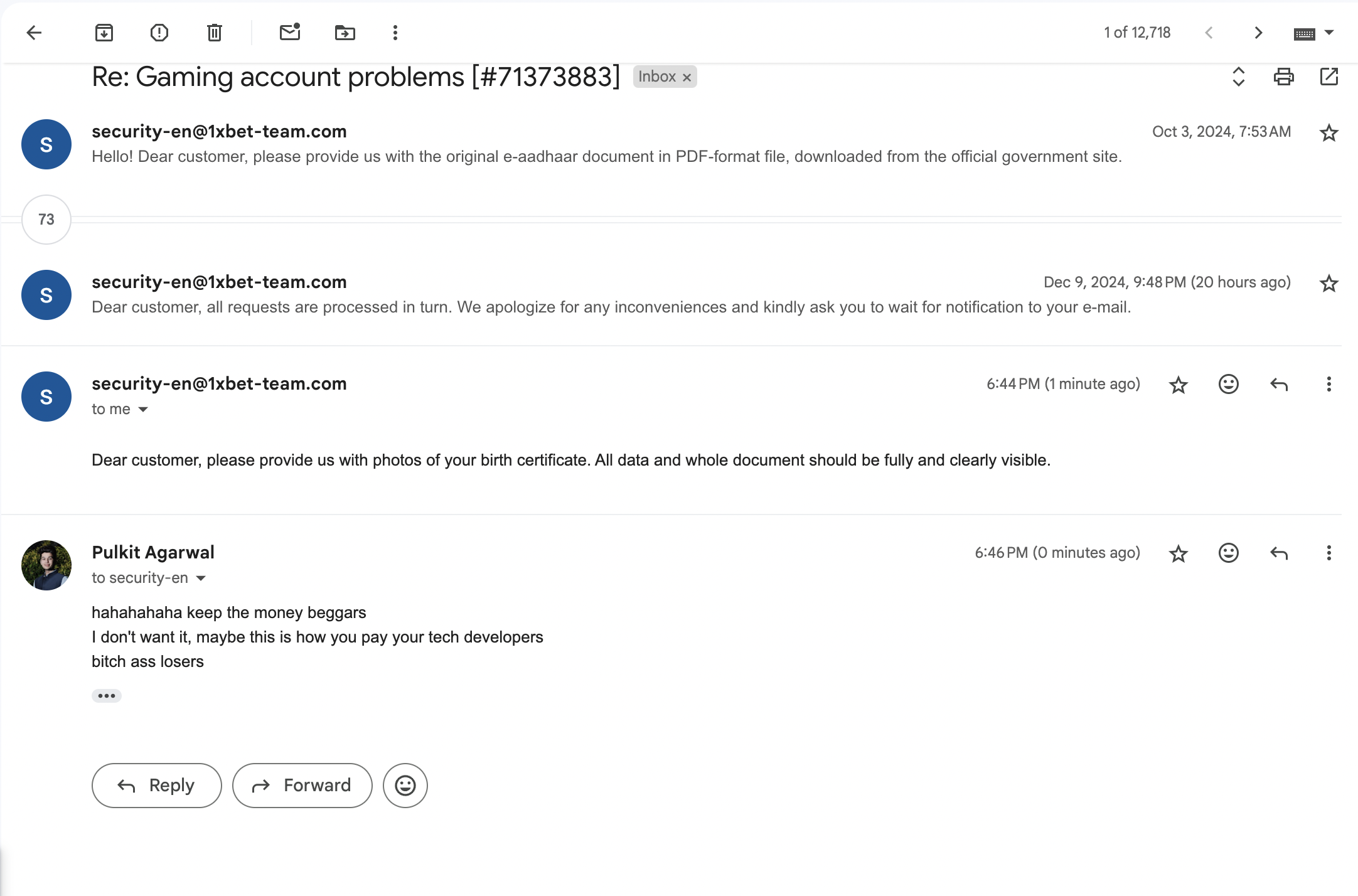Open Pulkit Agarwal's profile picture
Image resolution: width=1358 pixels, height=896 pixels.
[x=46, y=565]
